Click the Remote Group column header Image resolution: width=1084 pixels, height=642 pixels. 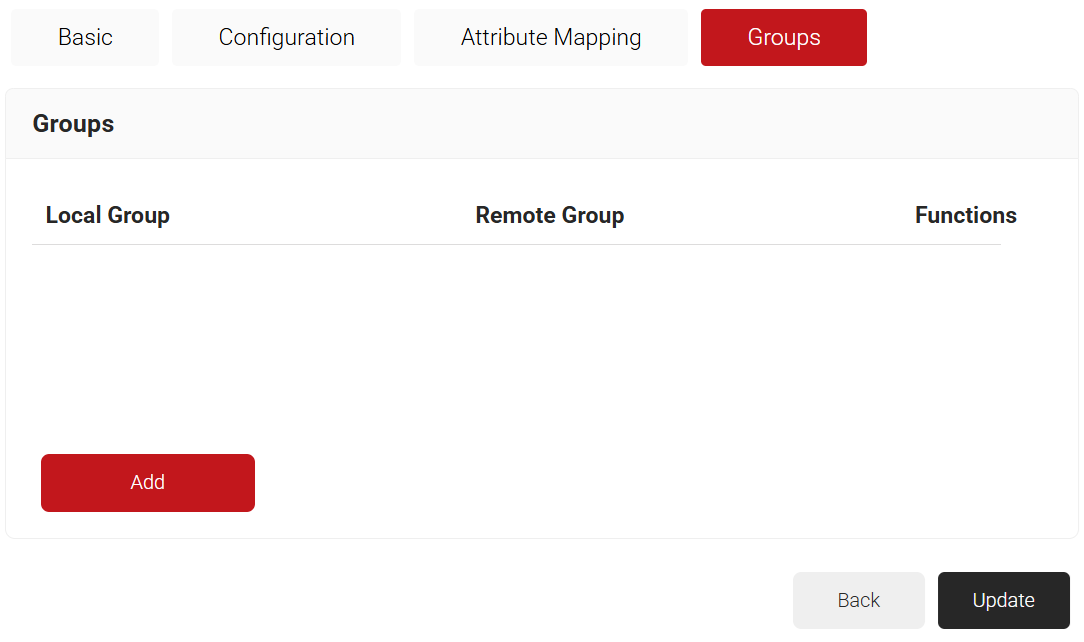point(549,216)
